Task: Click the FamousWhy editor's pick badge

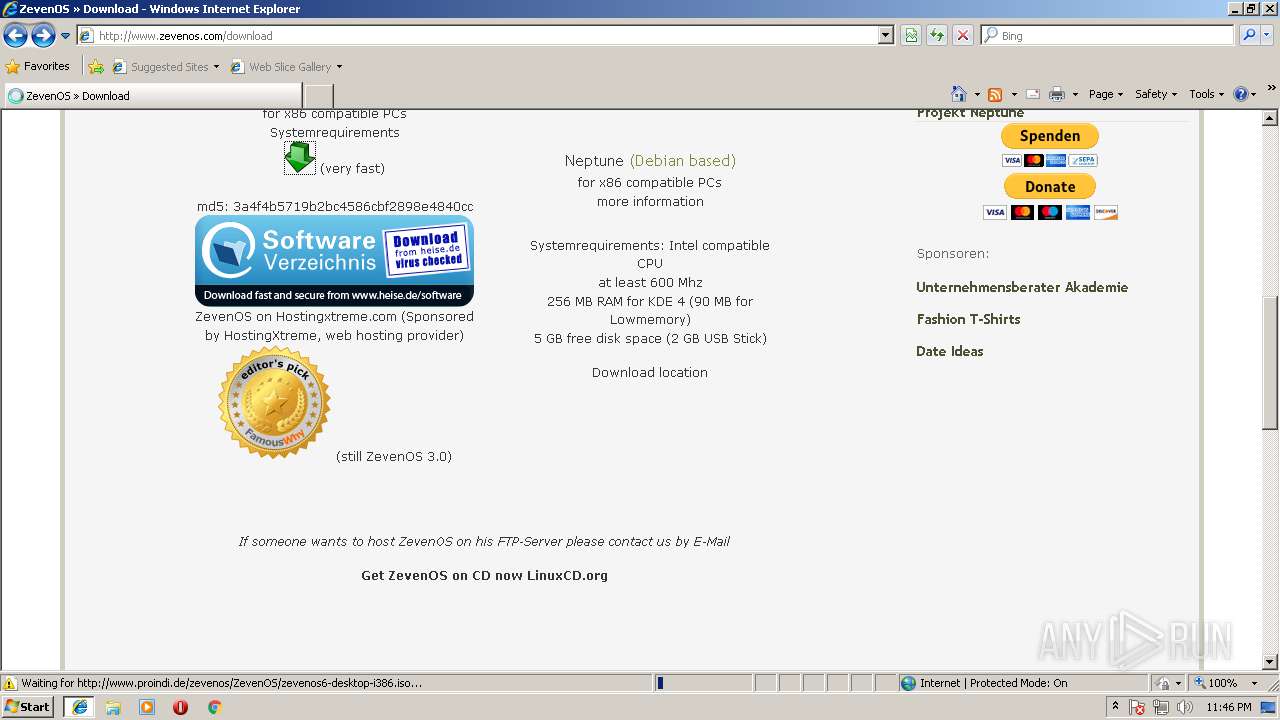Action: (x=274, y=402)
